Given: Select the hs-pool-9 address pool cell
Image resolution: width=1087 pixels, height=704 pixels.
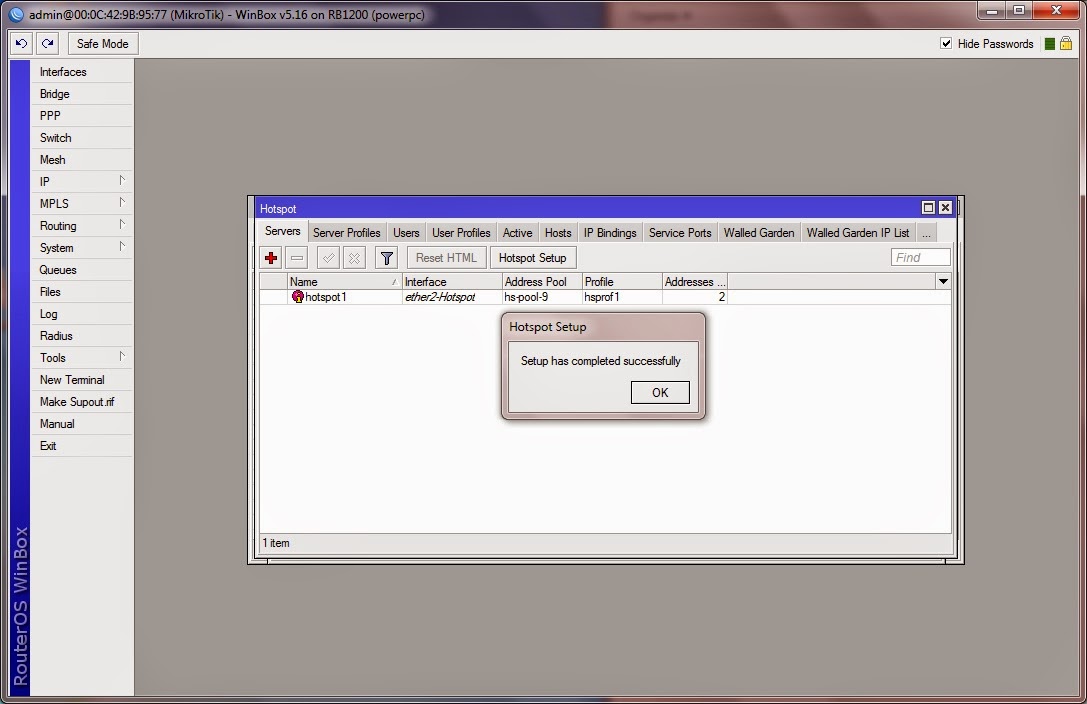Looking at the screenshot, I should coord(542,297).
